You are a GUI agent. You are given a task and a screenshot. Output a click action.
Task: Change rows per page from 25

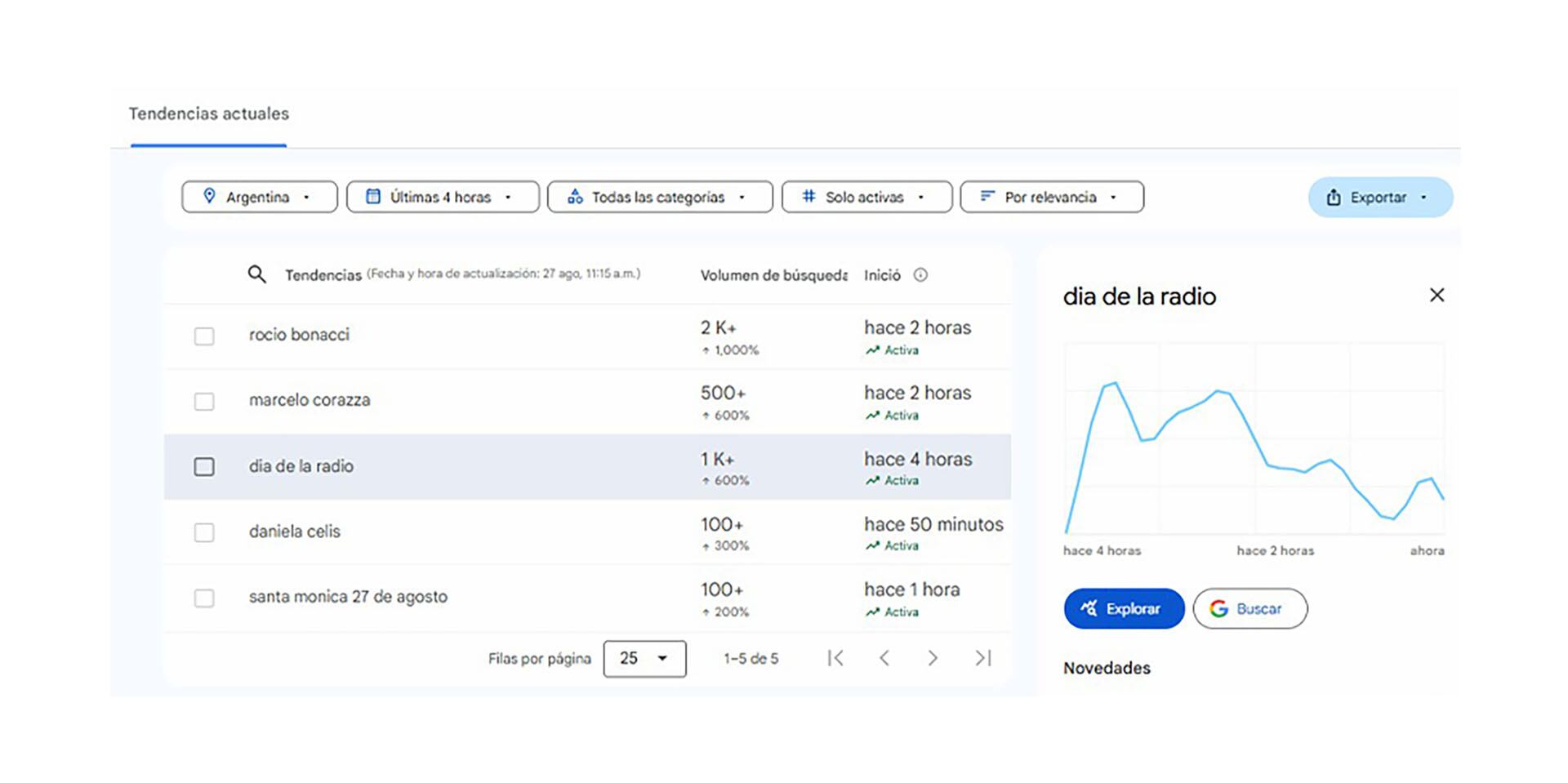[644, 659]
